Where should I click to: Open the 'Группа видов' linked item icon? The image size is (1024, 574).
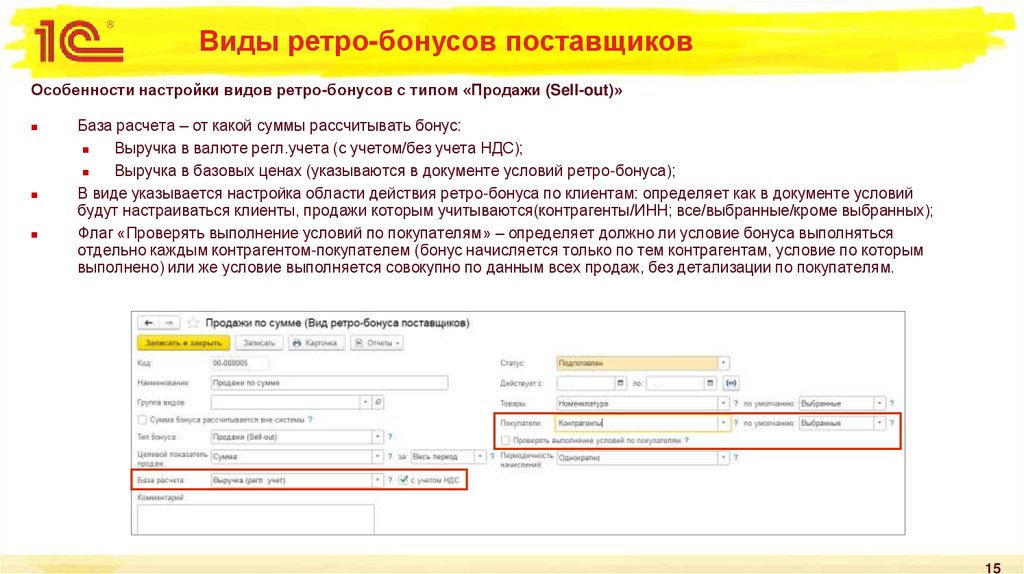[x=377, y=402]
